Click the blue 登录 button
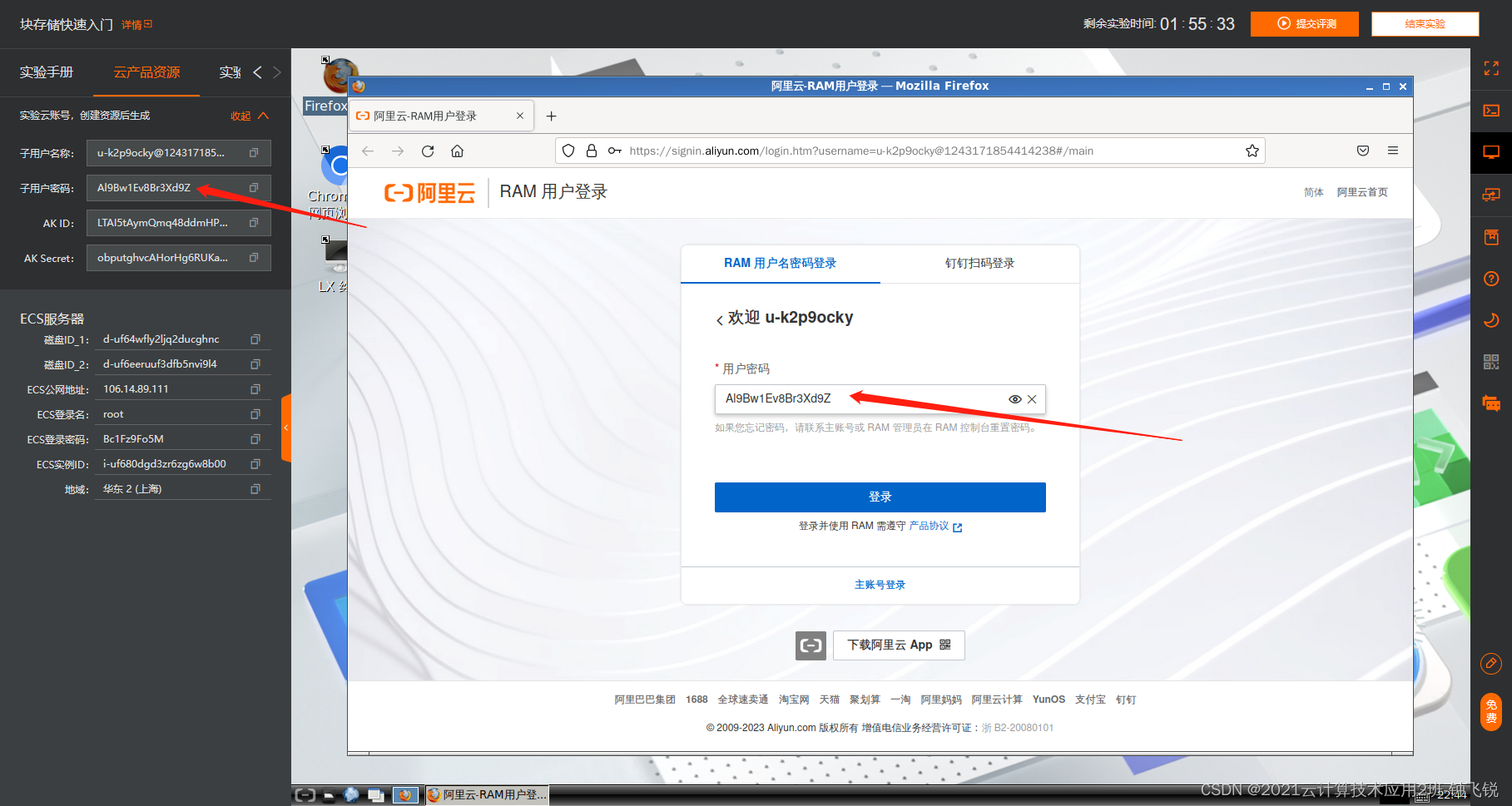Viewport: 1512px width, 806px height. point(880,497)
